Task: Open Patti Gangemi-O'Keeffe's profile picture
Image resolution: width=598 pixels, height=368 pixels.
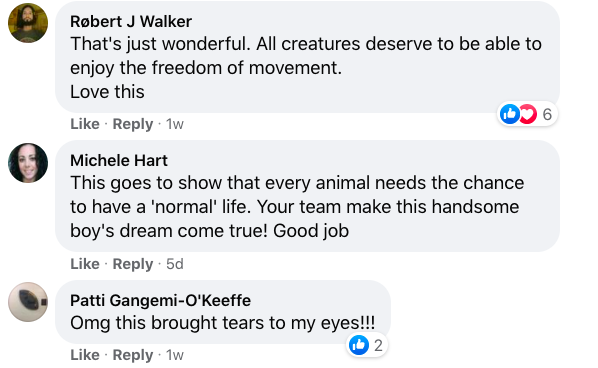Action: tap(28, 302)
